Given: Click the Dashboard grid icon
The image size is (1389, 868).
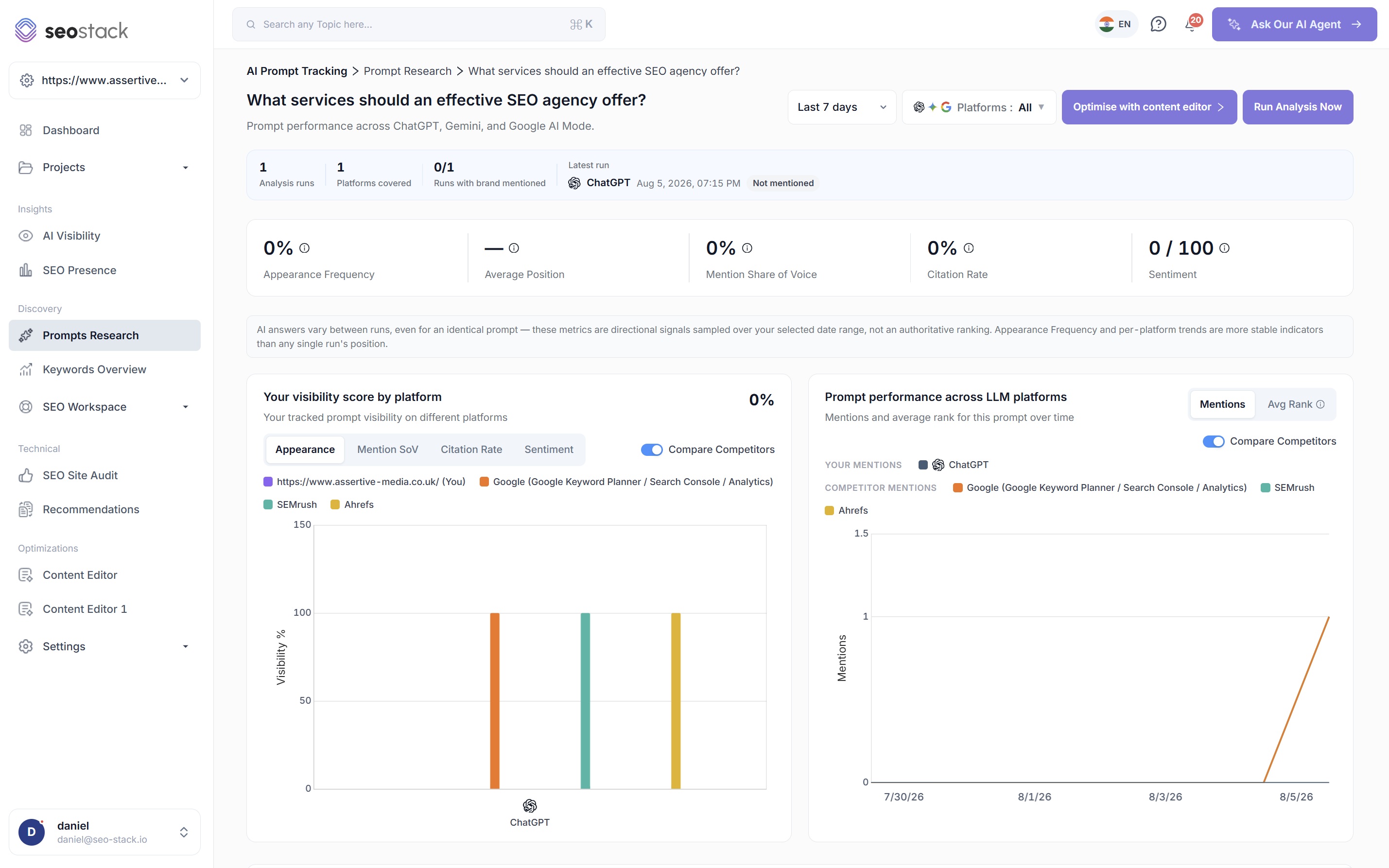Looking at the screenshot, I should [x=26, y=130].
